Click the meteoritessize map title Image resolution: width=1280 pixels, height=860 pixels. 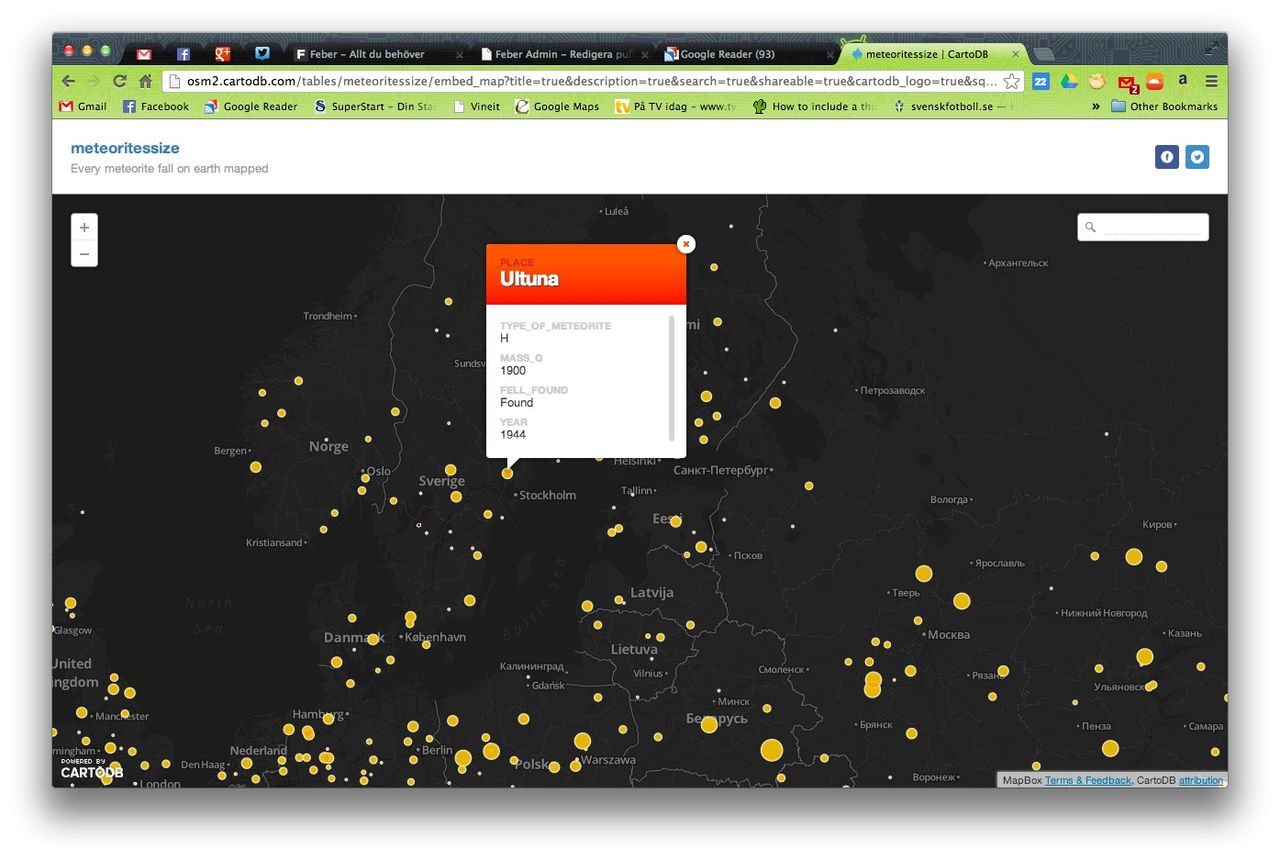click(x=125, y=148)
